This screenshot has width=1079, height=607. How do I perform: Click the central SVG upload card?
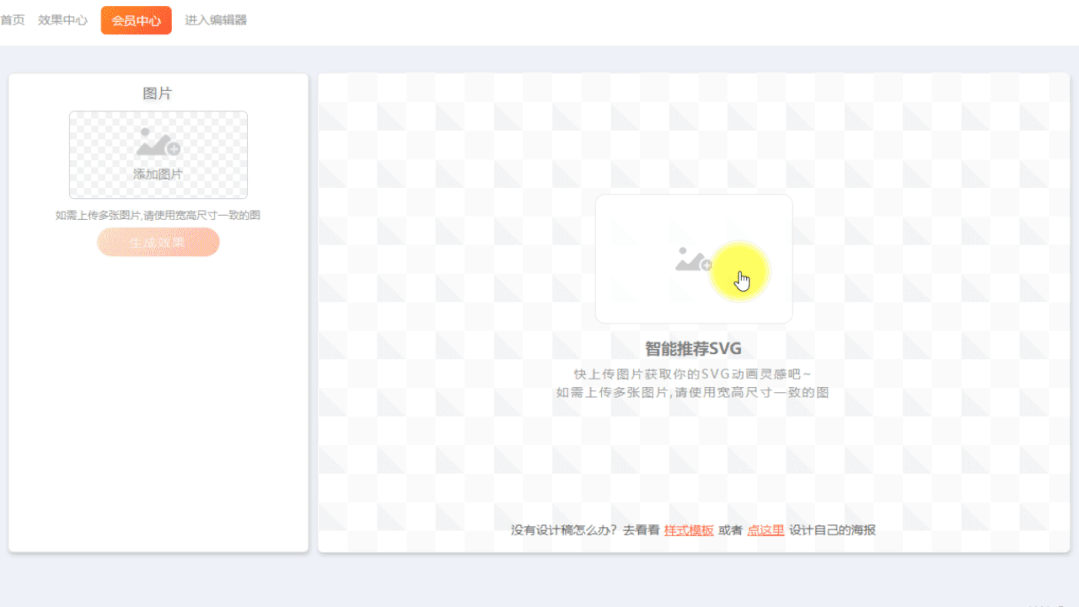click(x=694, y=259)
